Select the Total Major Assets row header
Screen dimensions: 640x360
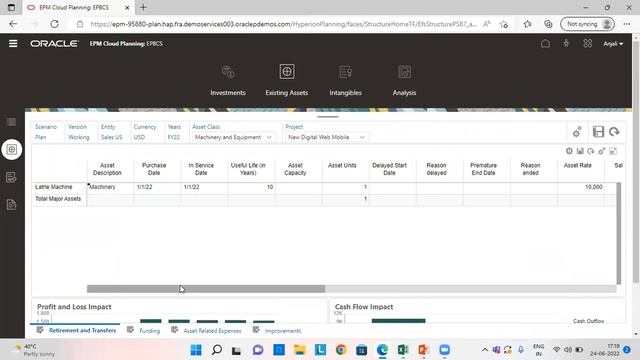pos(59,199)
